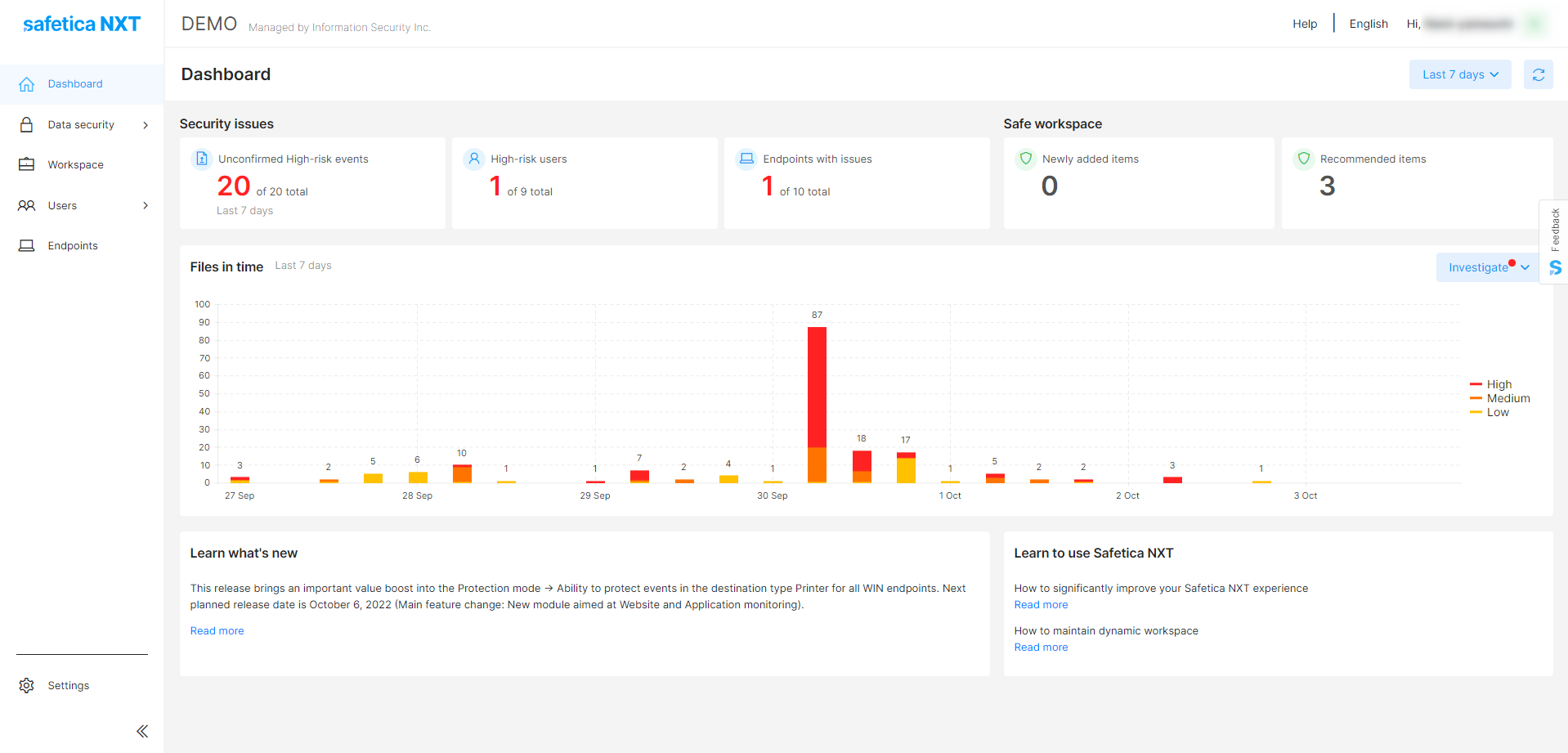Viewport: 1568px width, 753px height.
Task: Click the 17-files bar in chart
Action: point(906,468)
